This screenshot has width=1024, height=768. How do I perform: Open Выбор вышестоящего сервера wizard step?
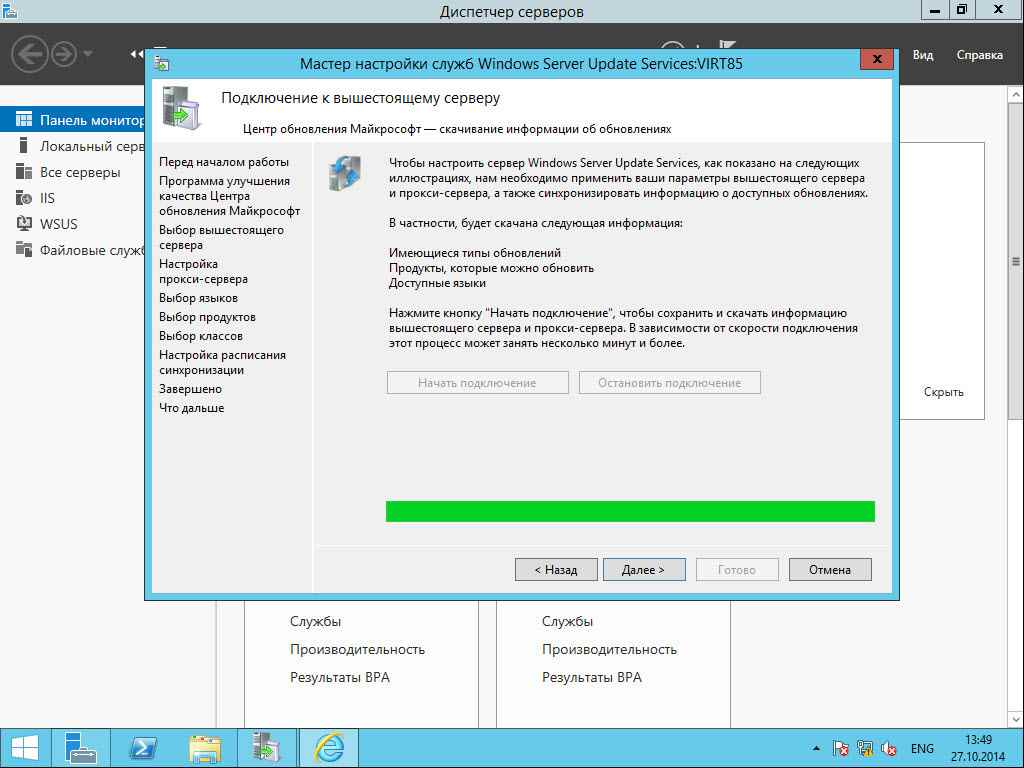221,237
